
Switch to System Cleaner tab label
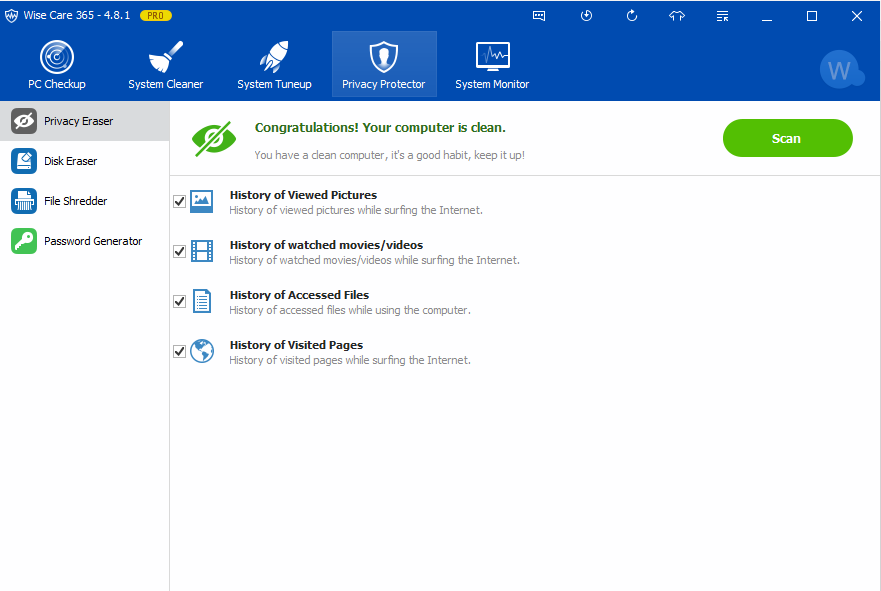tap(165, 84)
